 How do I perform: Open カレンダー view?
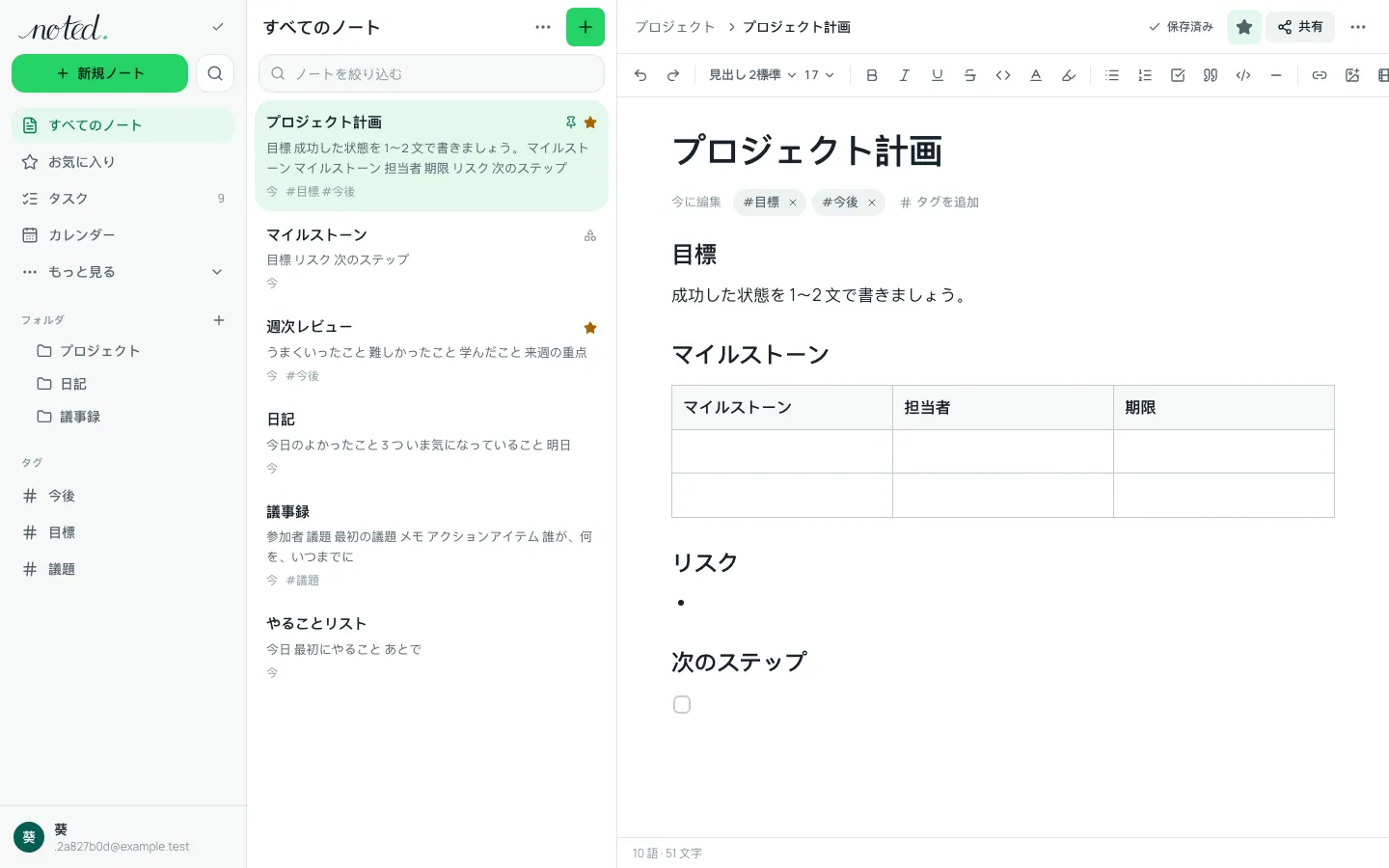123,235
